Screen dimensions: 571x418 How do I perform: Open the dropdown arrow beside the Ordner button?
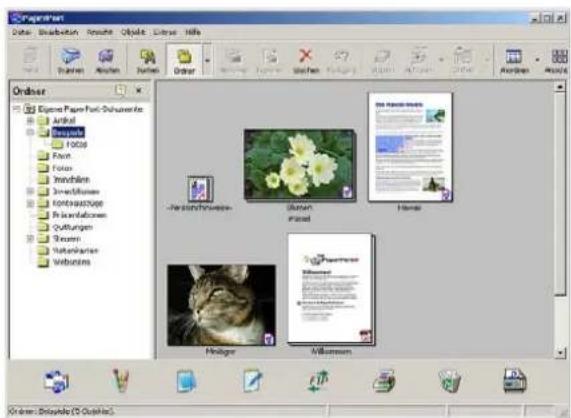click(x=207, y=60)
